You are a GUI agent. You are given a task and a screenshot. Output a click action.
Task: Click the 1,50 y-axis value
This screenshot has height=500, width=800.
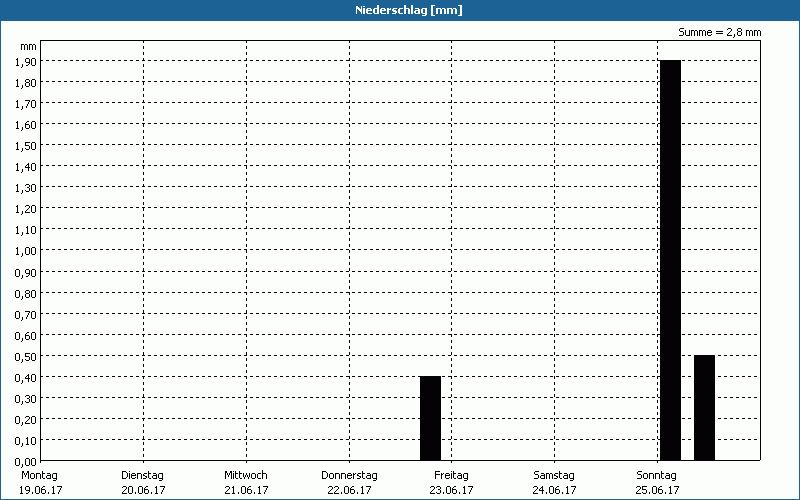coord(26,145)
